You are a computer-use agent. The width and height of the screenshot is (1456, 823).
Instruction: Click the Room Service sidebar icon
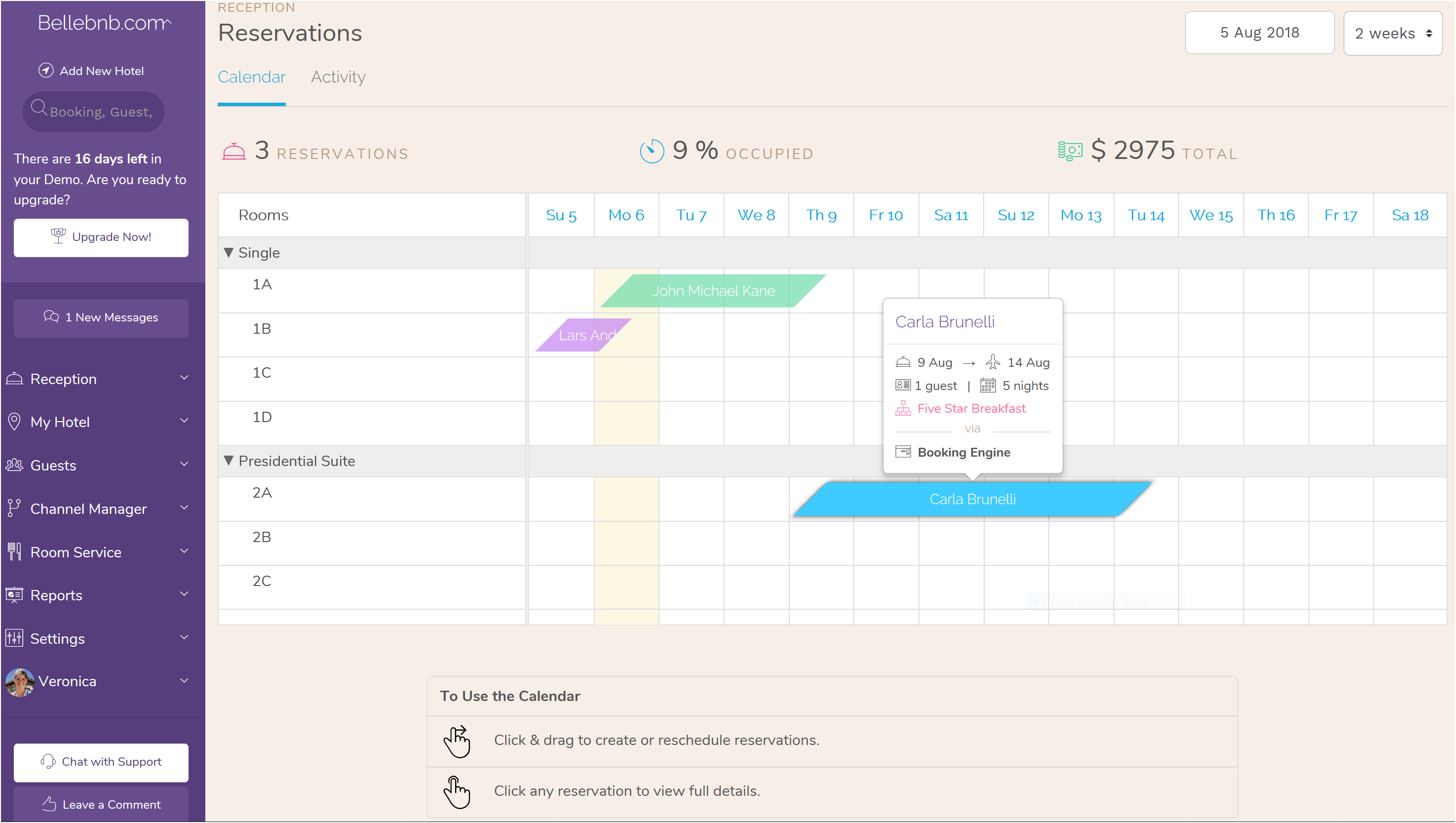[15, 552]
